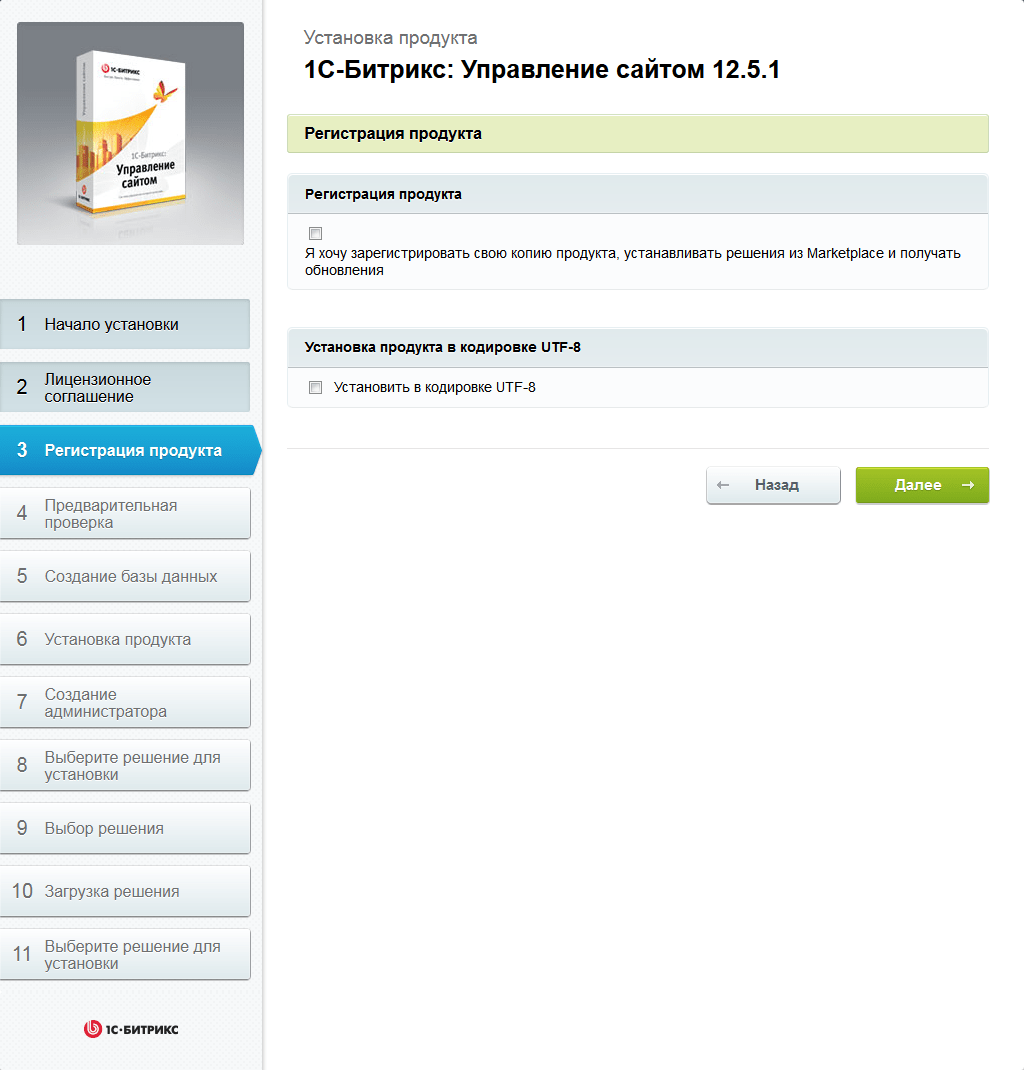Open step 11 Выберите решение для установки
Screen dimensions: 1024x1070
(x=125, y=955)
